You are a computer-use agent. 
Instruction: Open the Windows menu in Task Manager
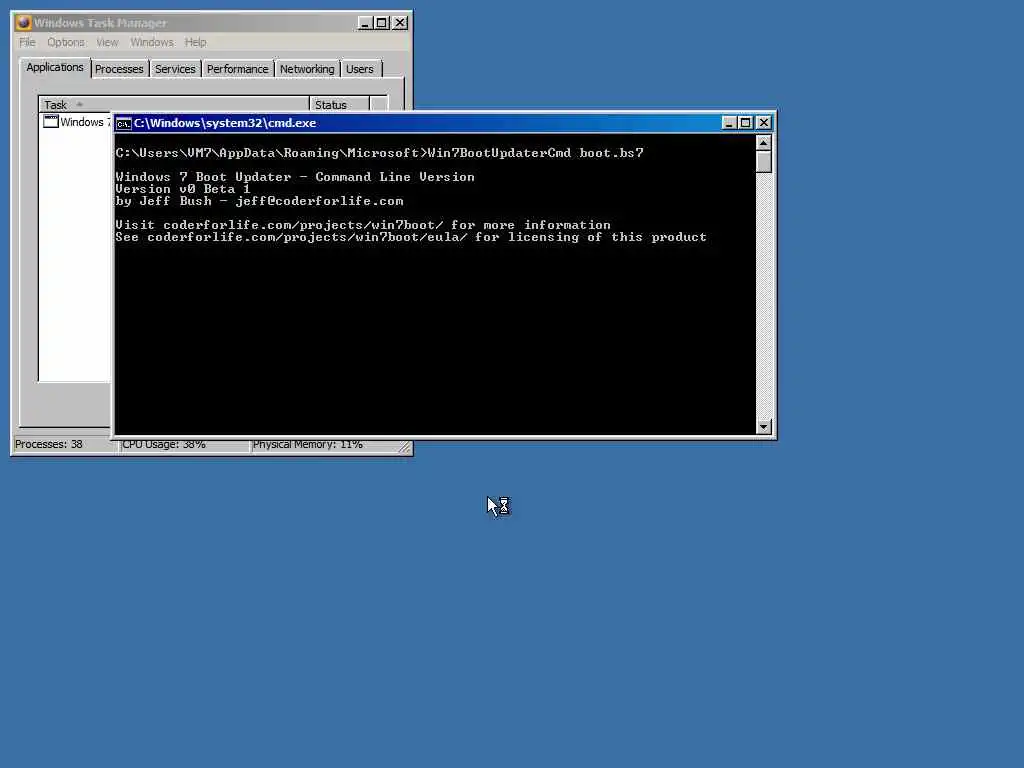(152, 42)
